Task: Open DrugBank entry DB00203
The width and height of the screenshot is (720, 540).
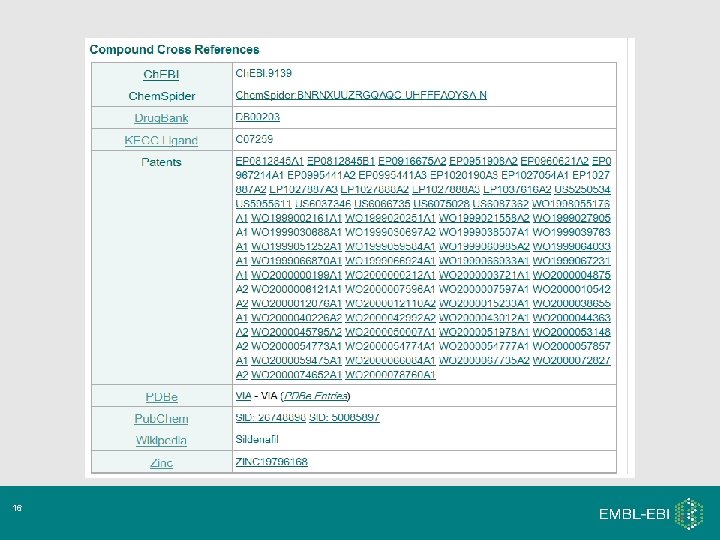Action: tap(258, 117)
